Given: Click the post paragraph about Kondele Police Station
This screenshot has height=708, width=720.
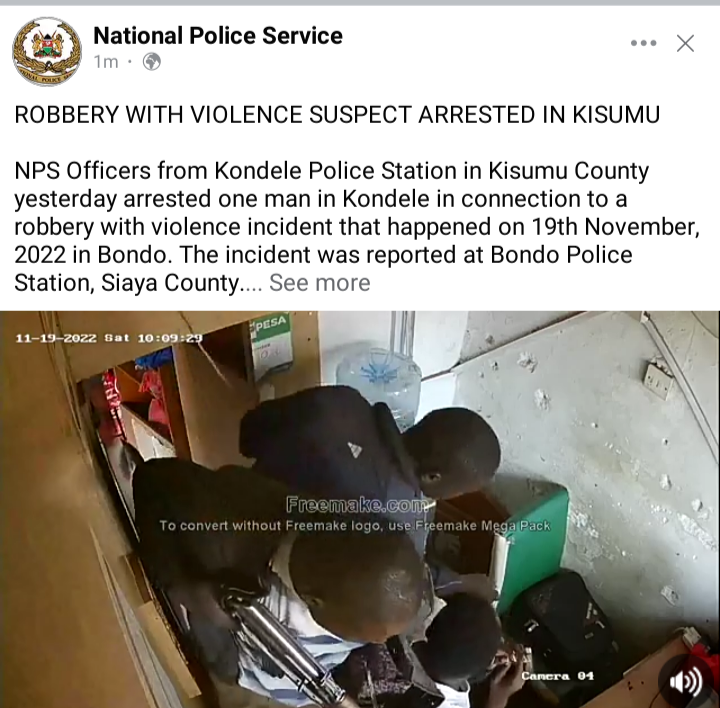Looking at the screenshot, I should pyautogui.click(x=357, y=226).
